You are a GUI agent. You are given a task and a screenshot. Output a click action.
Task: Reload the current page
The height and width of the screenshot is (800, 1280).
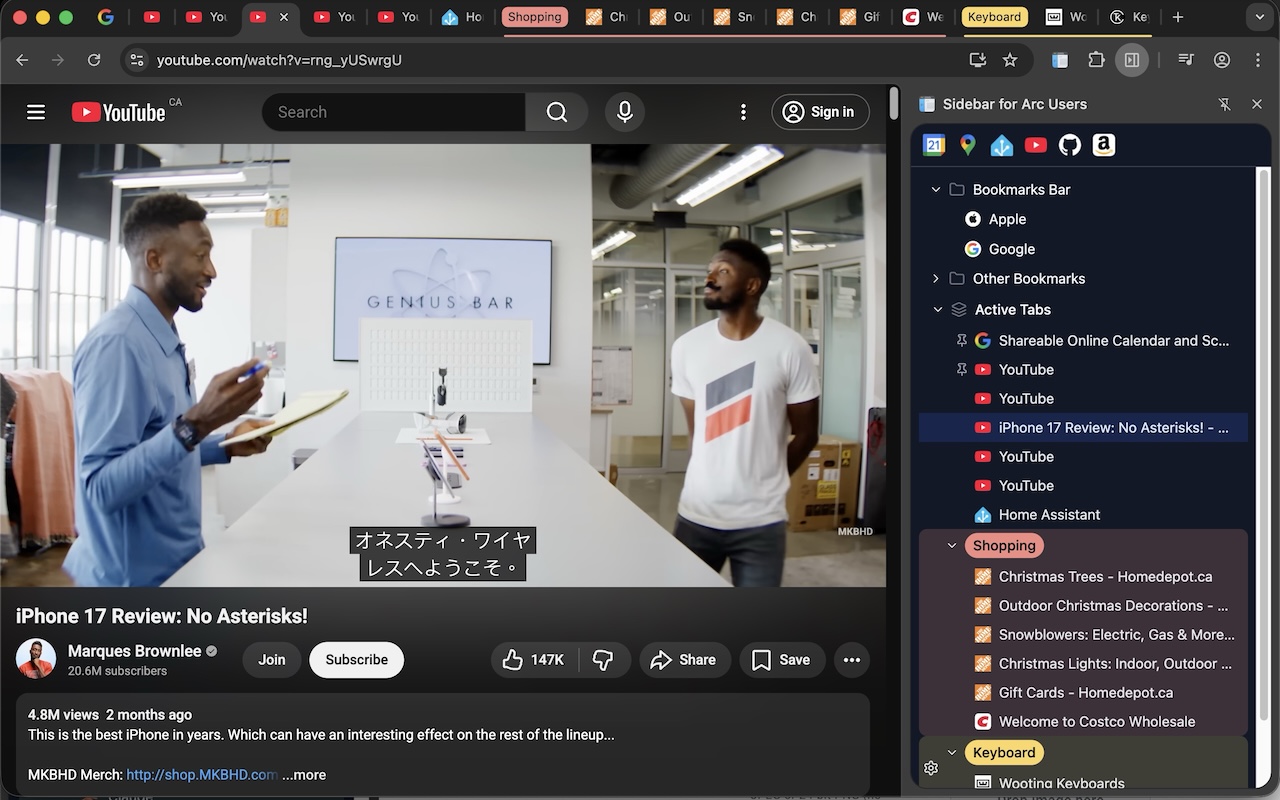[x=94, y=60]
